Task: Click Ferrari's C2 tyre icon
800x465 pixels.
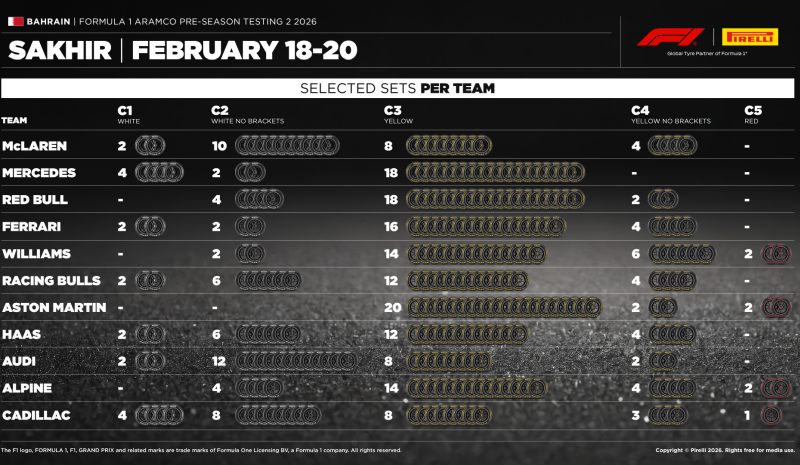Action: (x=249, y=226)
